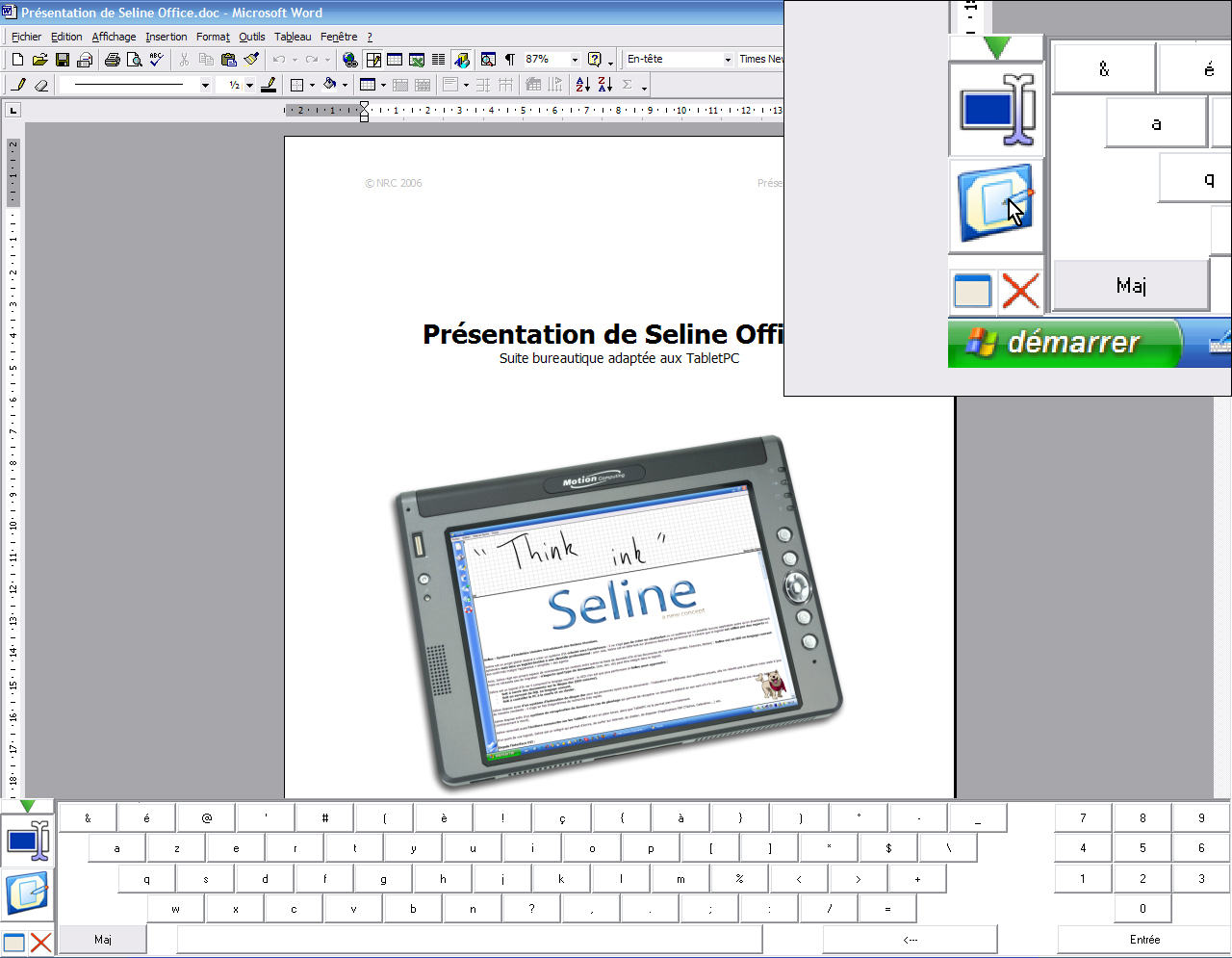Tap the numpad 0 key

1142,909
